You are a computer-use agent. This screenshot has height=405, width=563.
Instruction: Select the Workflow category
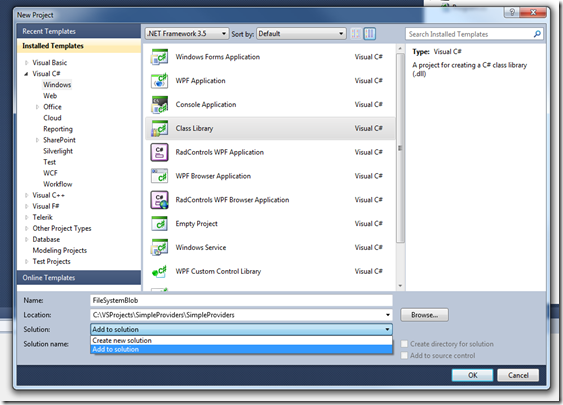(58, 184)
